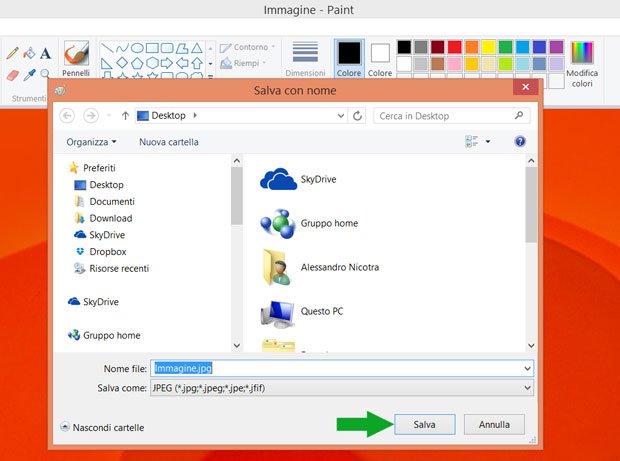Click the Annulla button
Image resolution: width=620 pixels, height=461 pixels.
point(494,425)
